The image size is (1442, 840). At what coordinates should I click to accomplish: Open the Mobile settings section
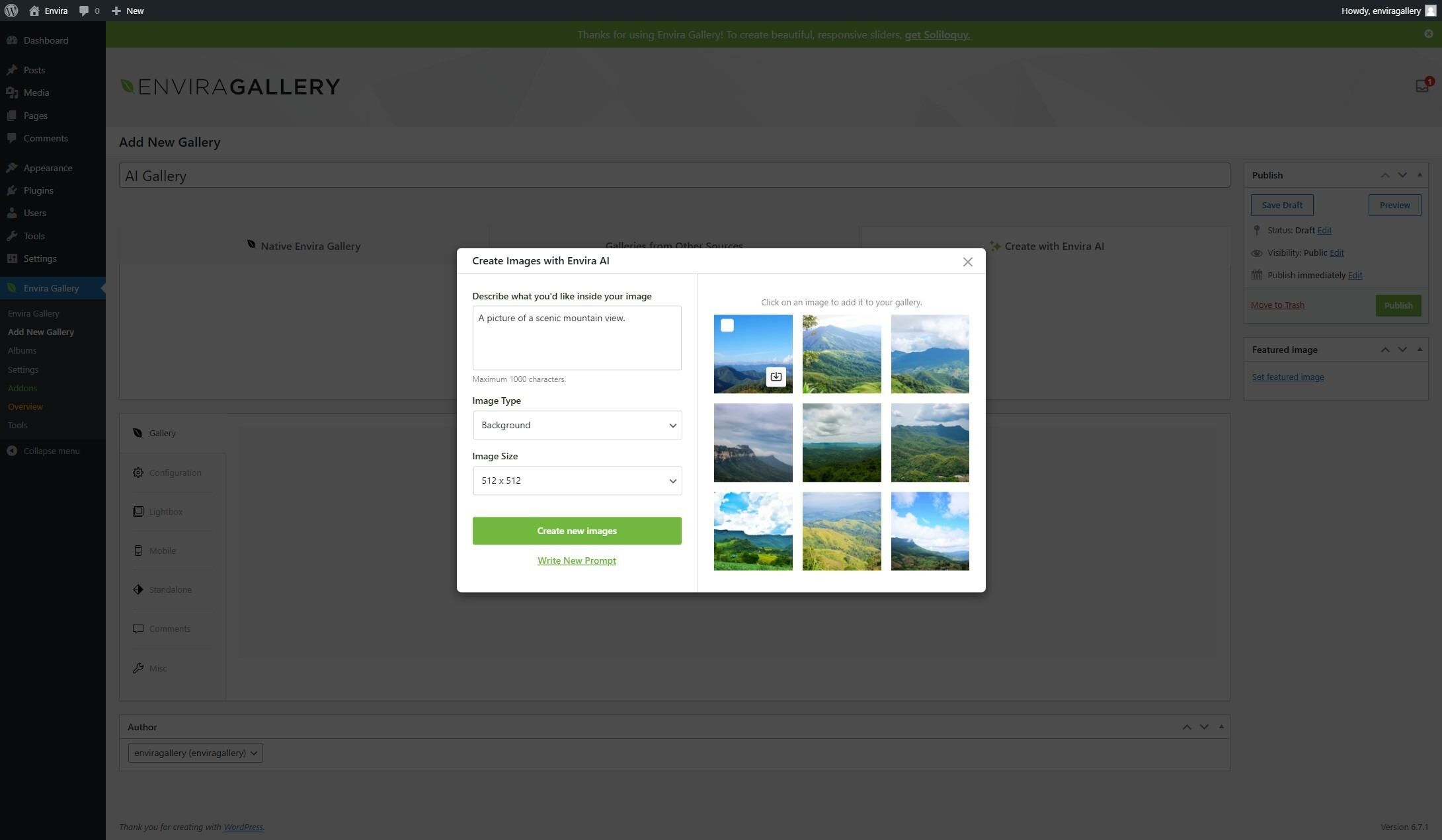162,550
